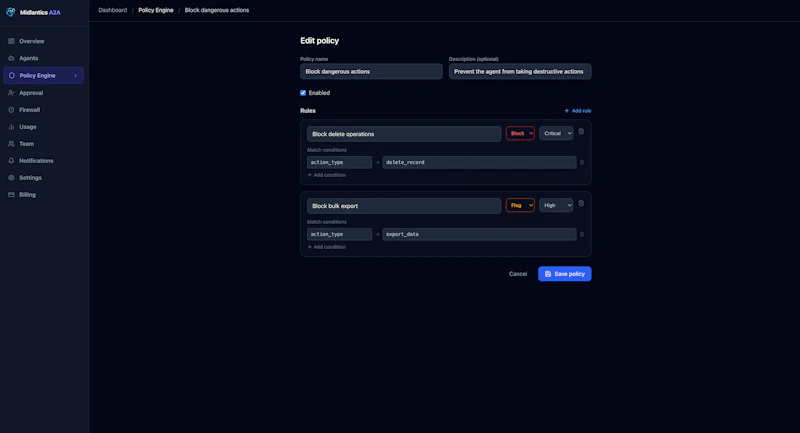Click Dashboard breadcrumb link
The width and height of the screenshot is (800, 433).
click(x=113, y=10)
